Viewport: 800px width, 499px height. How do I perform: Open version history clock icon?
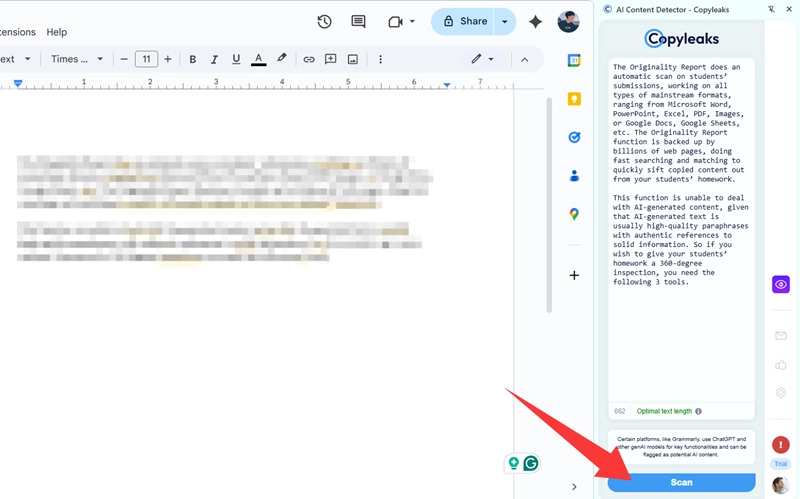(324, 21)
